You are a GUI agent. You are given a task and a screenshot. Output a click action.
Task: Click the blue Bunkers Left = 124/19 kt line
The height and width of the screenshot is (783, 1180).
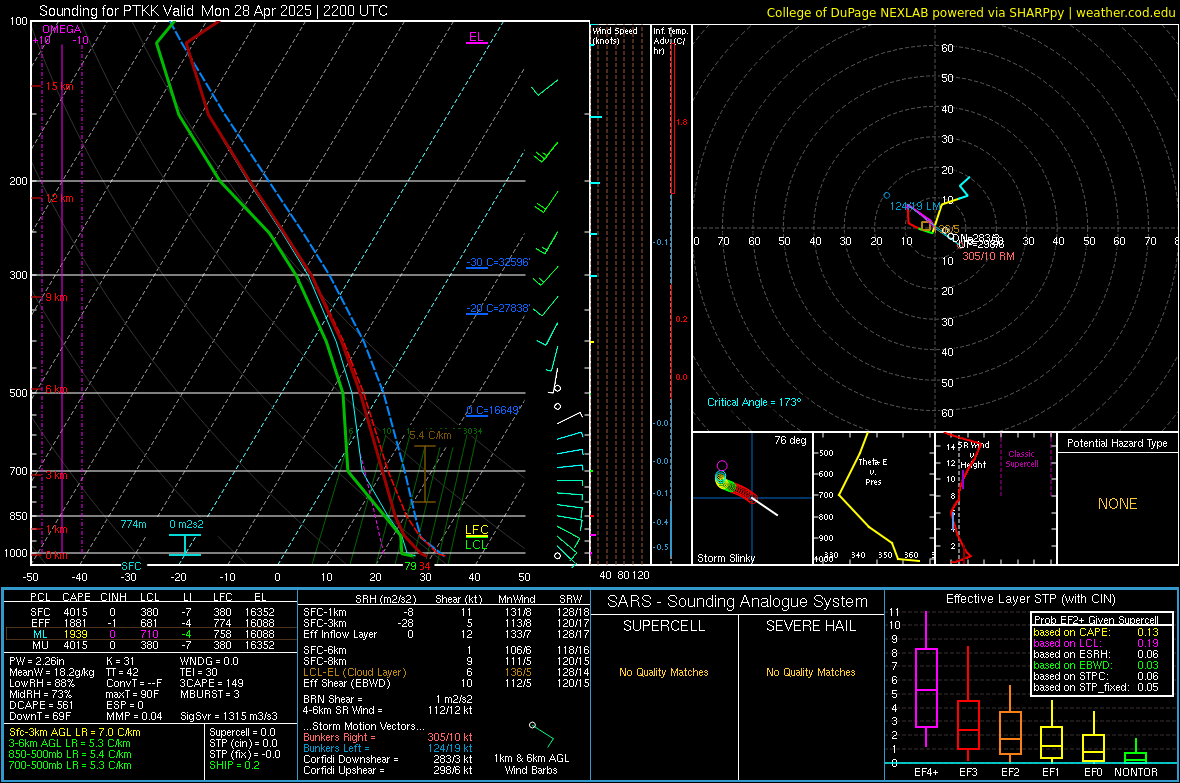point(388,748)
